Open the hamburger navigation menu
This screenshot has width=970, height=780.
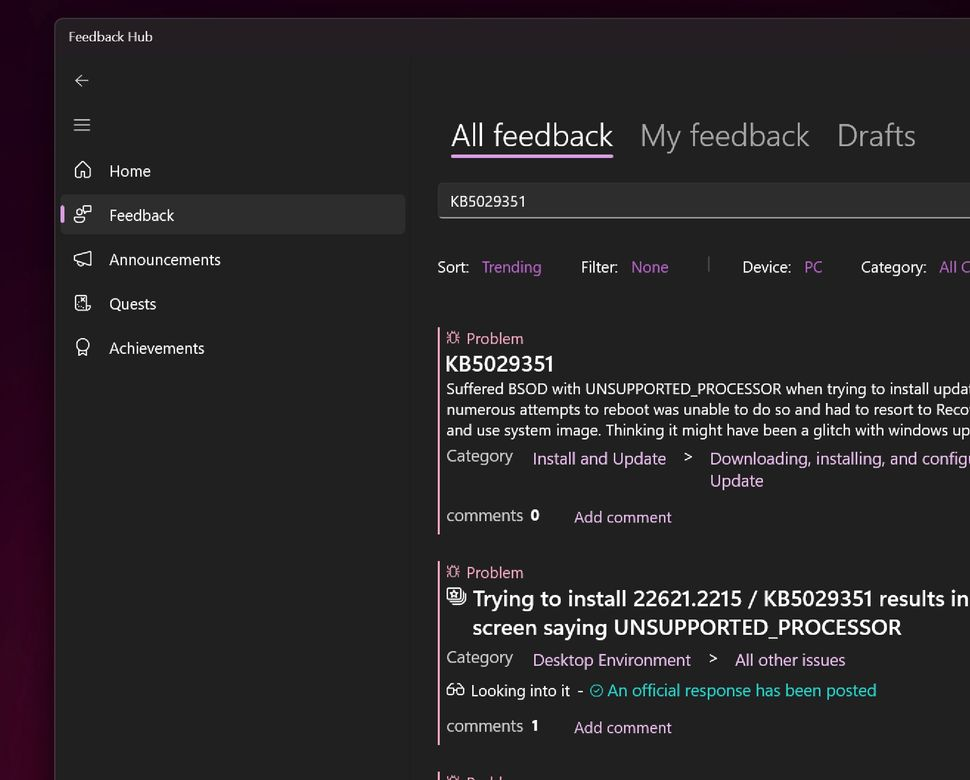coord(82,125)
